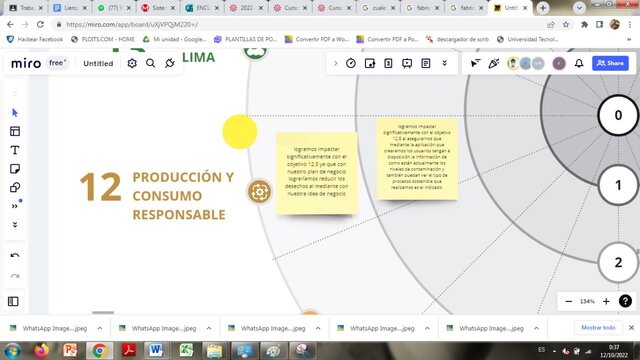Redo the last action
The width and height of the screenshot is (640, 360).
(x=15, y=276)
